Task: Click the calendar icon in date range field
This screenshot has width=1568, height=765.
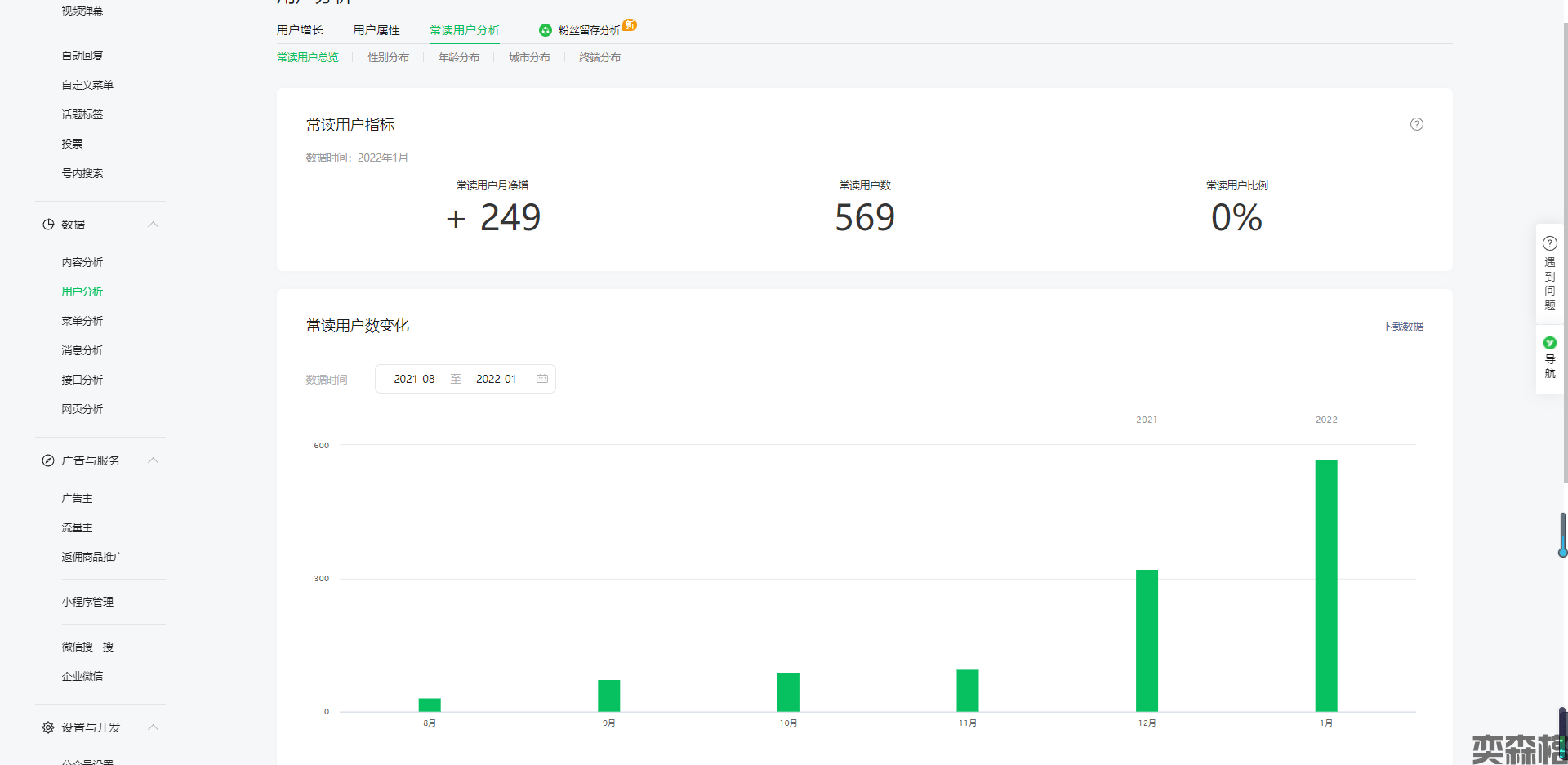Action: [x=541, y=379]
